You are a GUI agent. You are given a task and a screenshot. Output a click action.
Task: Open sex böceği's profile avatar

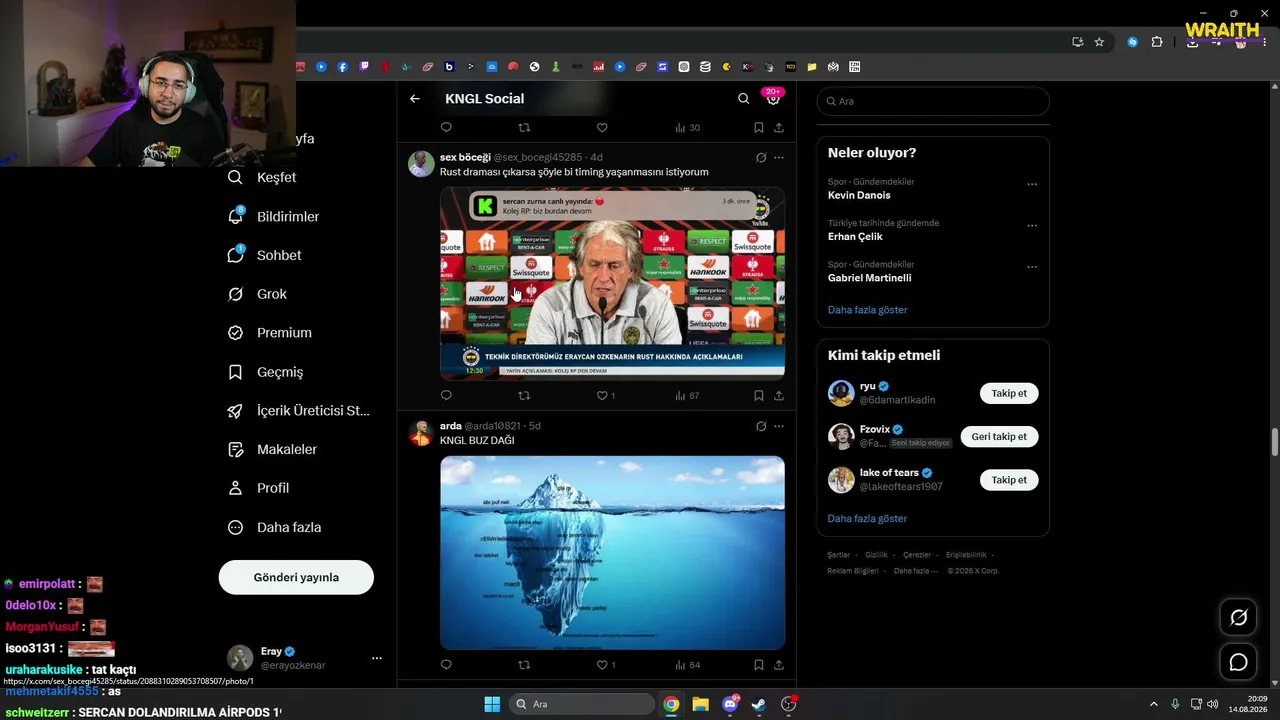(421, 164)
